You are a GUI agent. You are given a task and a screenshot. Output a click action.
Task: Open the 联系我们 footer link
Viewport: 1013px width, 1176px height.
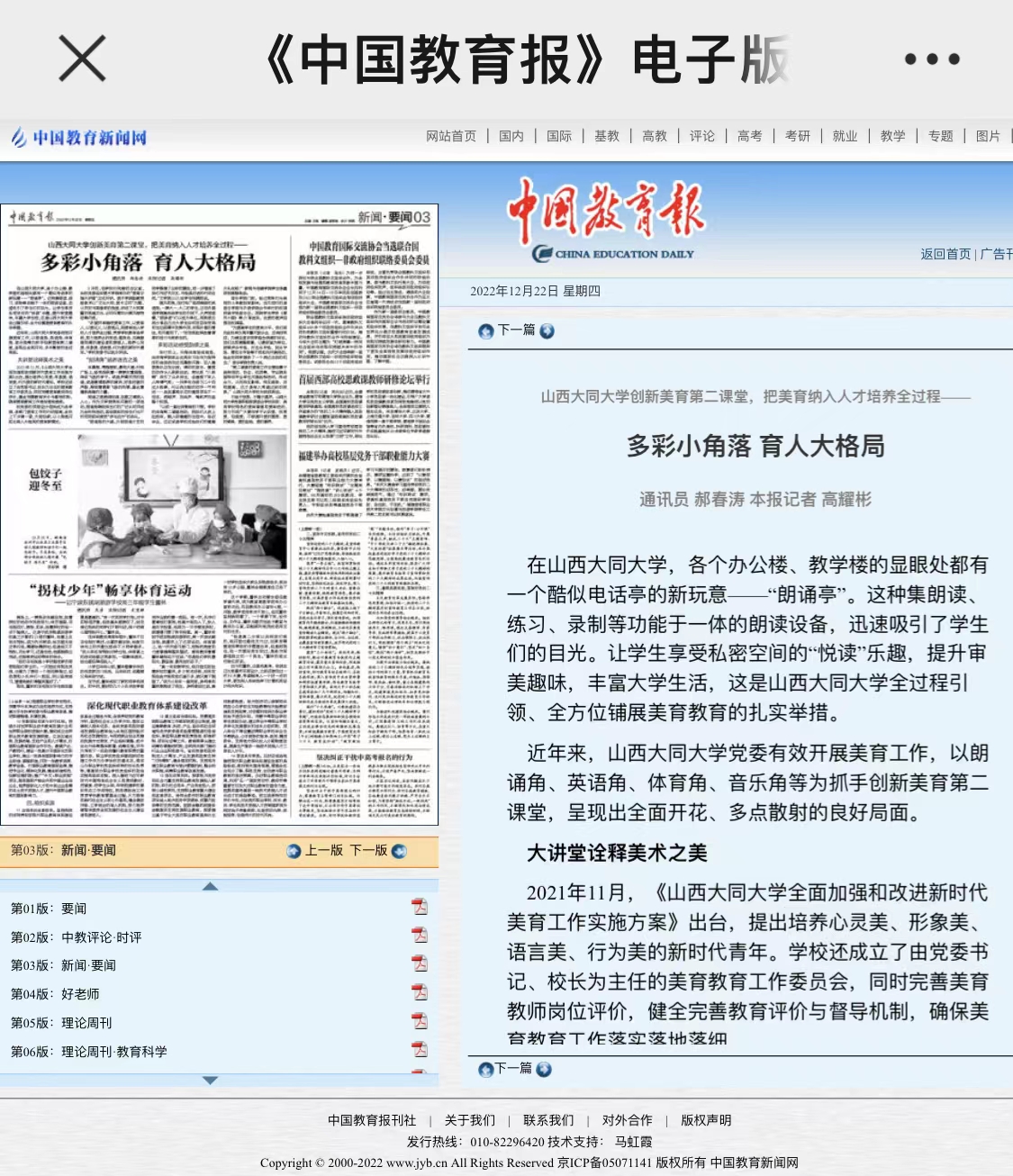[x=548, y=1120]
